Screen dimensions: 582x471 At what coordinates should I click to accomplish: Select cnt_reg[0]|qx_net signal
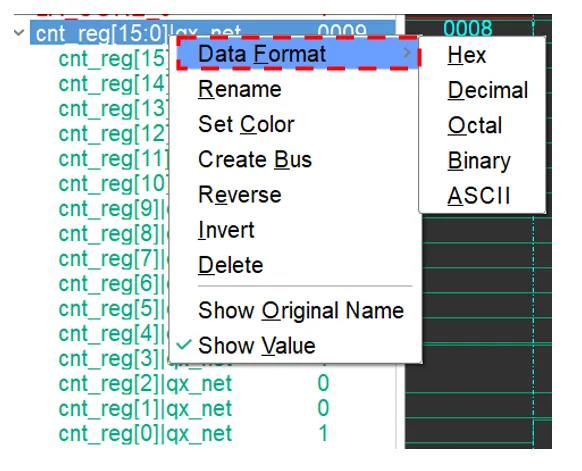pyautogui.click(x=145, y=433)
